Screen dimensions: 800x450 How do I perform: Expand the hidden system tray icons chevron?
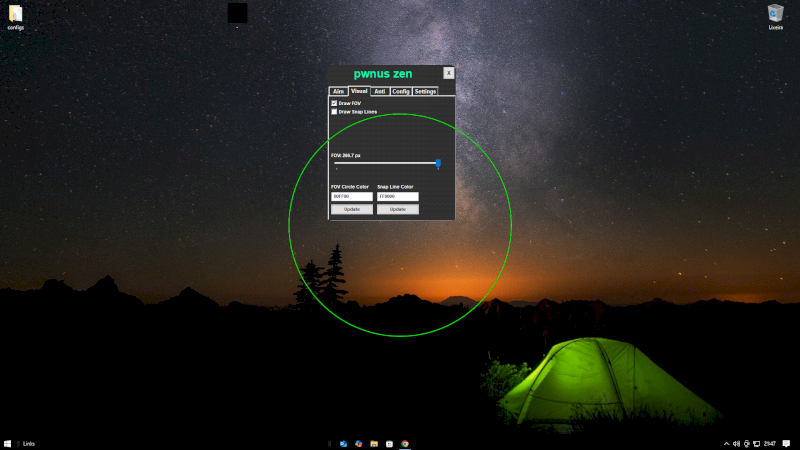726,443
